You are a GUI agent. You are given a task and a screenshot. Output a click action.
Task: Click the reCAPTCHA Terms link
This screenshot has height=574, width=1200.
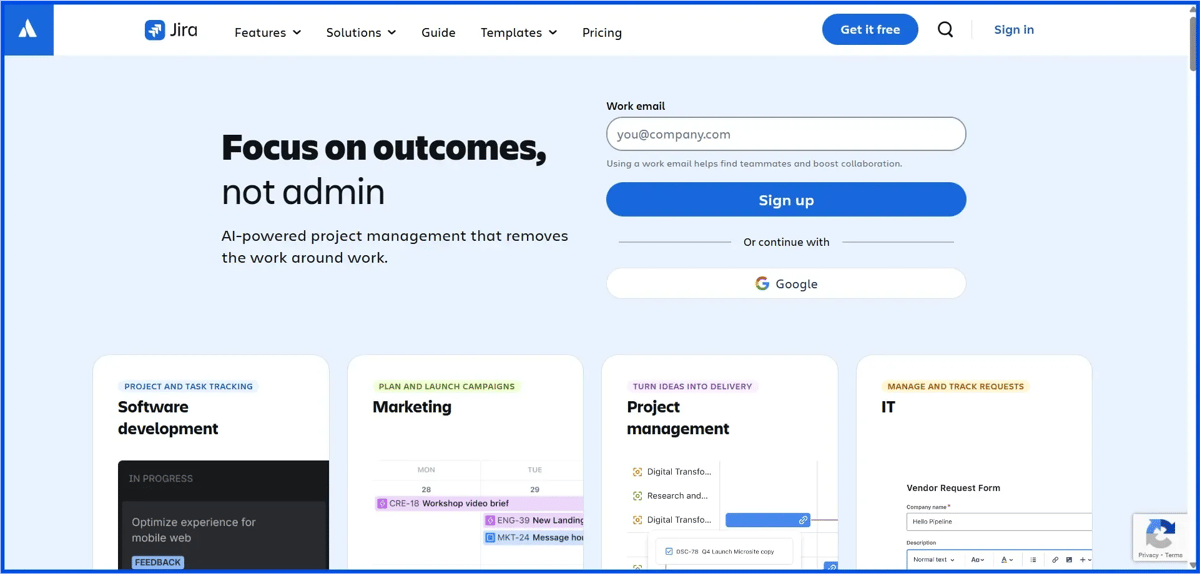tap(1174, 555)
